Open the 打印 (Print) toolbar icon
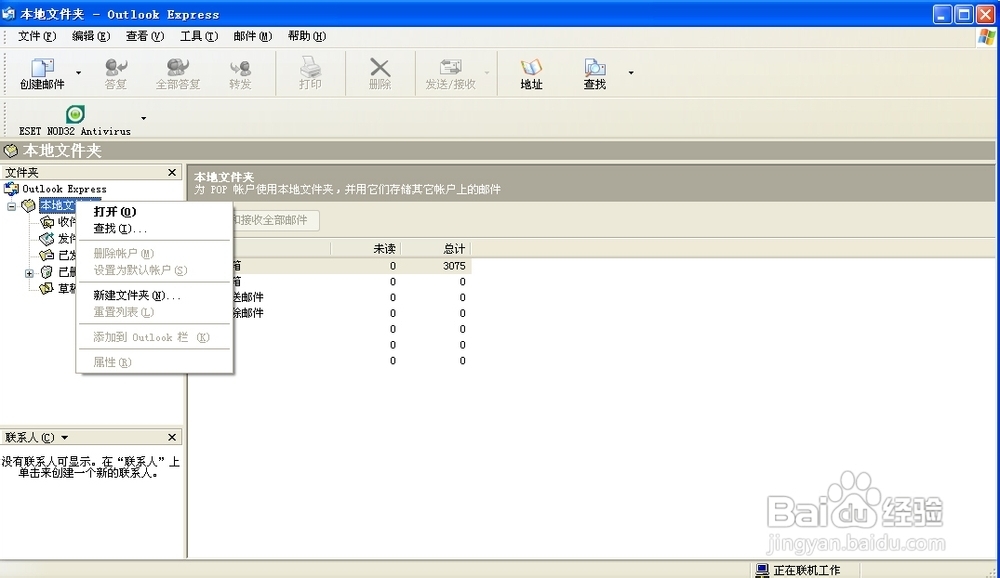Image resolution: width=1000 pixels, height=578 pixels. point(310,72)
